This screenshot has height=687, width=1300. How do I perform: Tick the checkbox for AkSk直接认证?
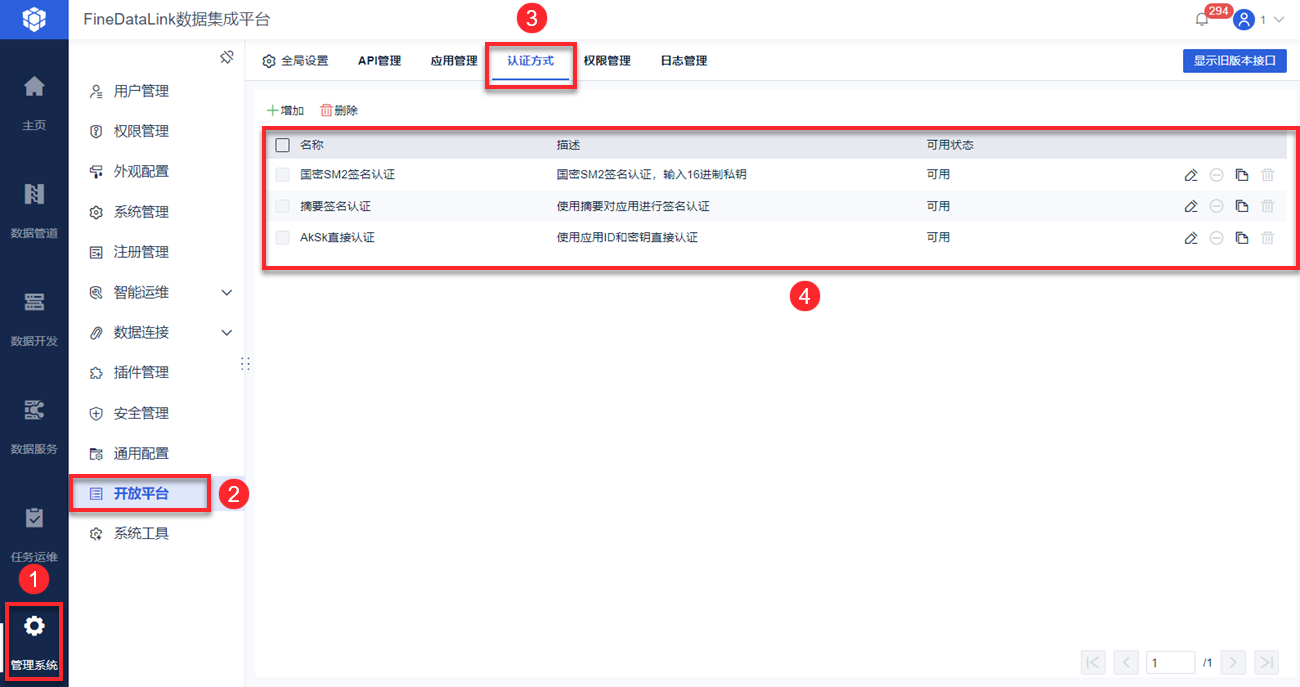[282, 238]
